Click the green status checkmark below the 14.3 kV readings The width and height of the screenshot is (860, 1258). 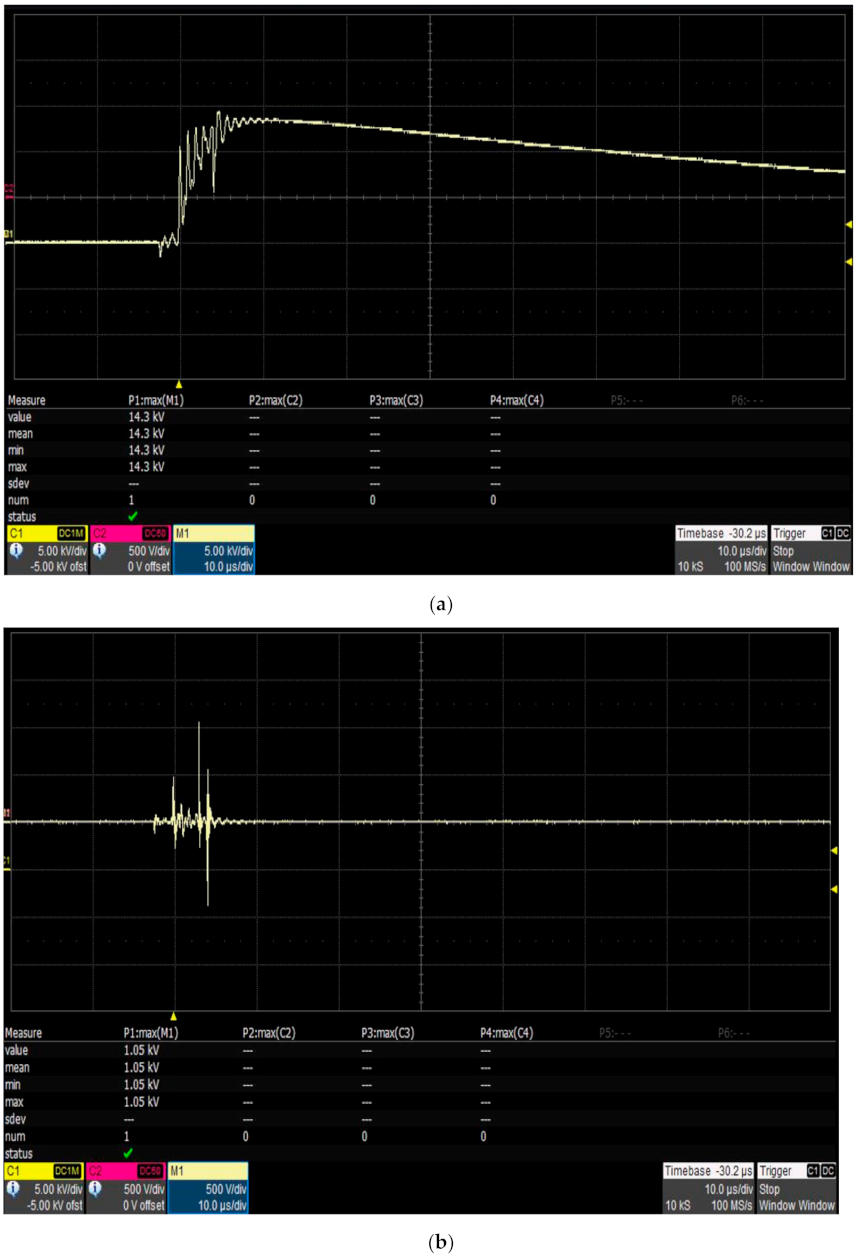coord(133,516)
